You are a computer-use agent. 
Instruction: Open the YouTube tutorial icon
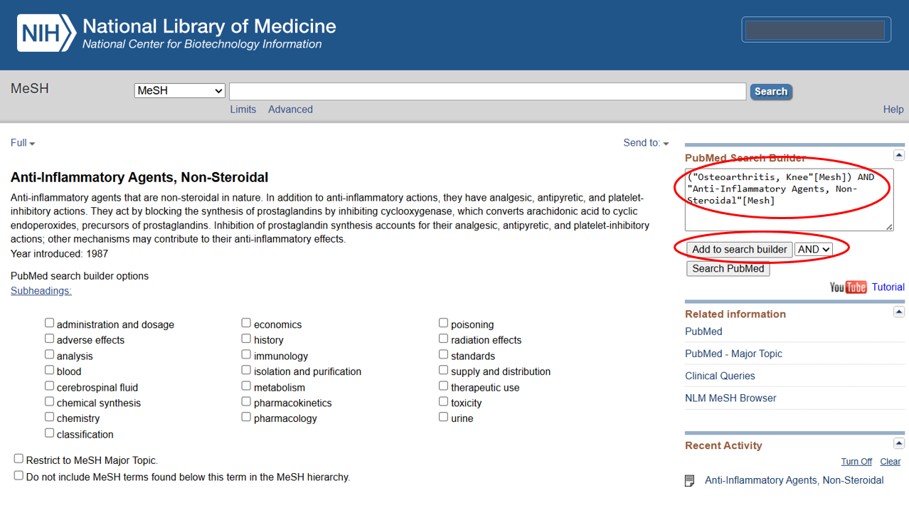[x=848, y=288]
